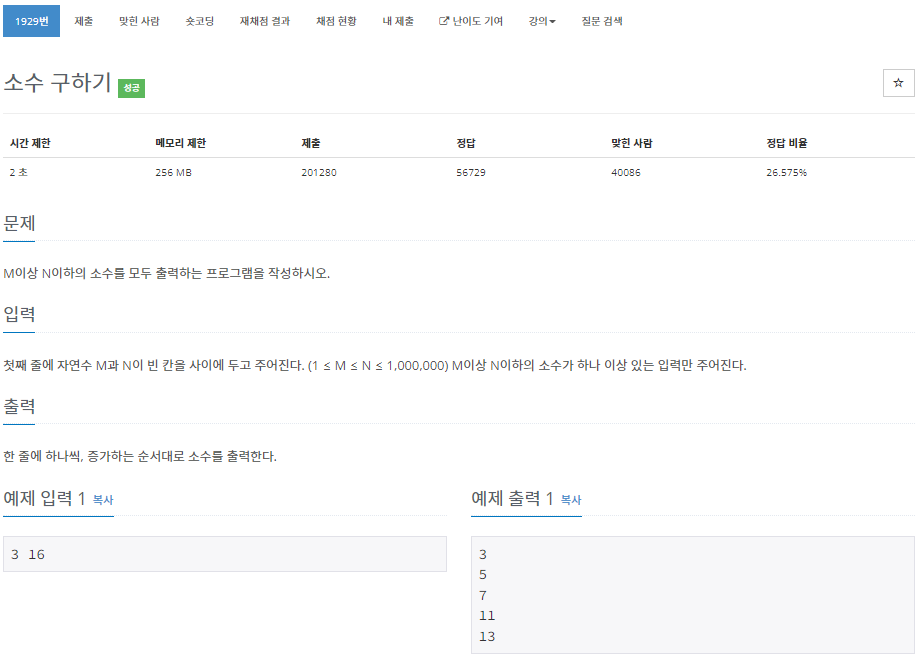Image resolution: width=923 pixels, height=660 pixels.
Task: Click the output value '13'
Action: (487, 636)
